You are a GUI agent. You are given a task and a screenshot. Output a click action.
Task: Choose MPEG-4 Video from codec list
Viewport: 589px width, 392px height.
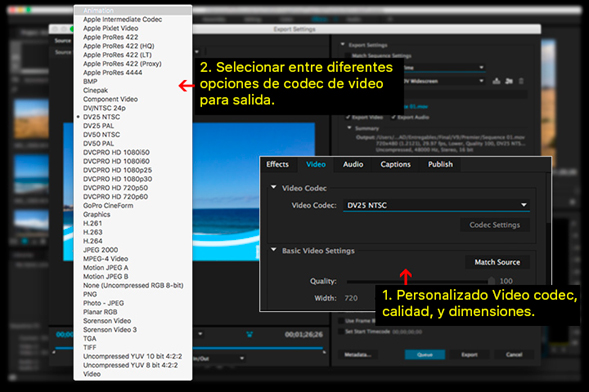(133, 258)
